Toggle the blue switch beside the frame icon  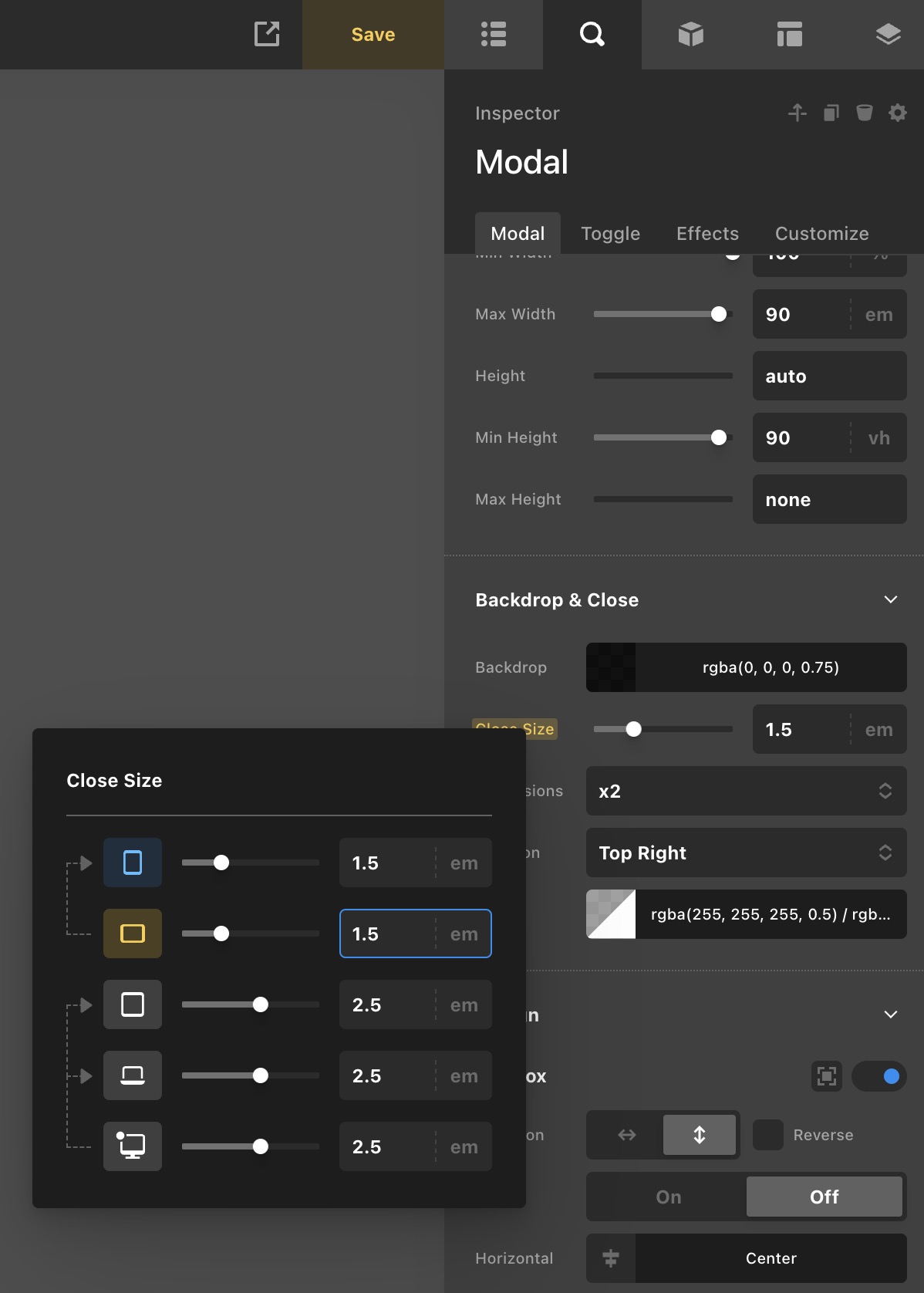tap(879, 1076)
